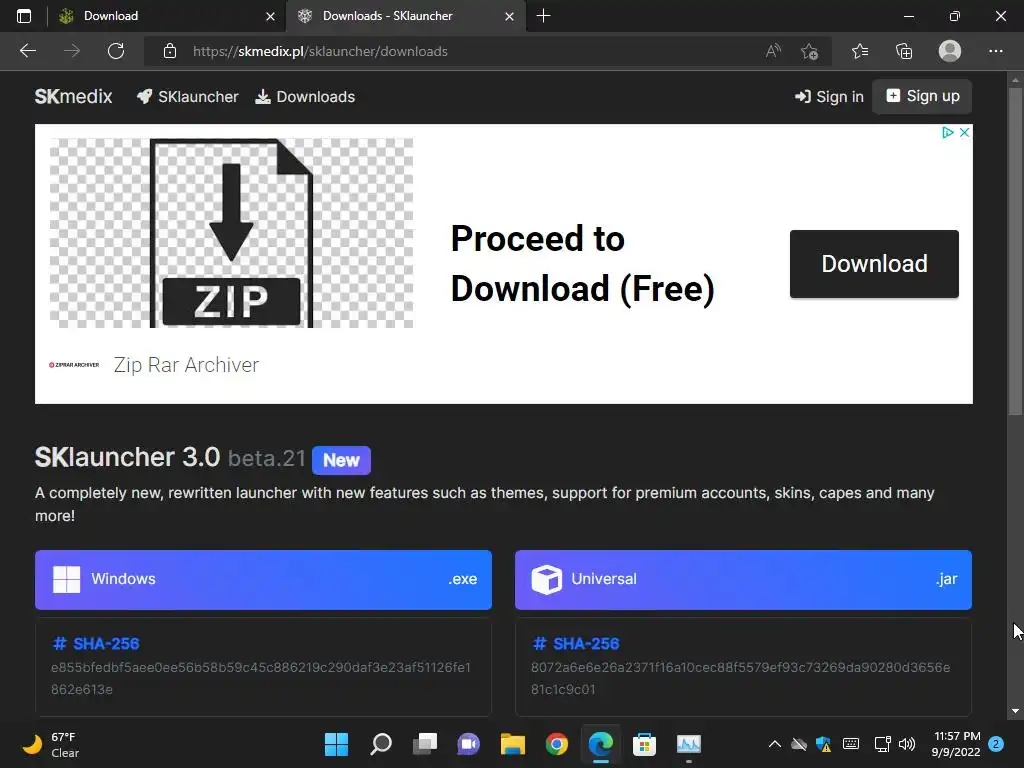This screenshot has width=1024, height=768.
Task: Refresh the current page
Action: [116, 51]
